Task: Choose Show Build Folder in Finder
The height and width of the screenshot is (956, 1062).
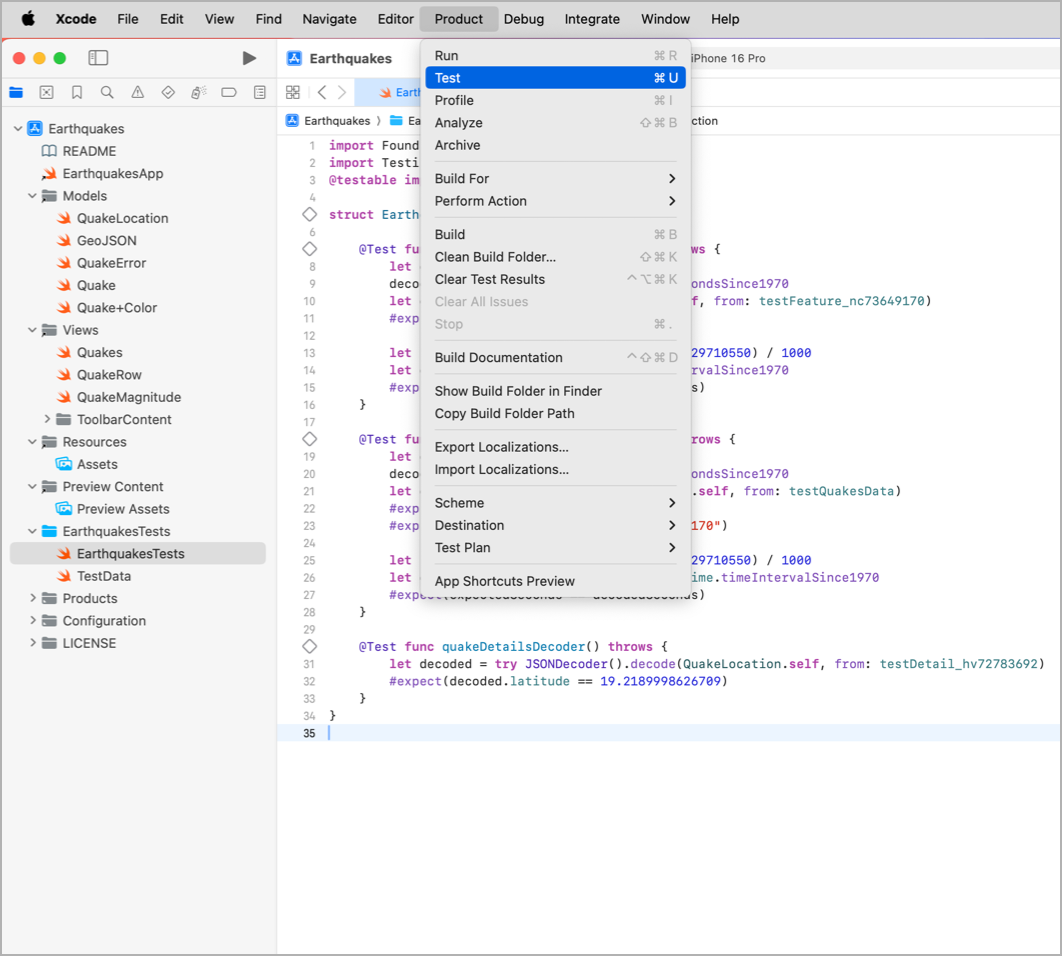Action: 555,391
